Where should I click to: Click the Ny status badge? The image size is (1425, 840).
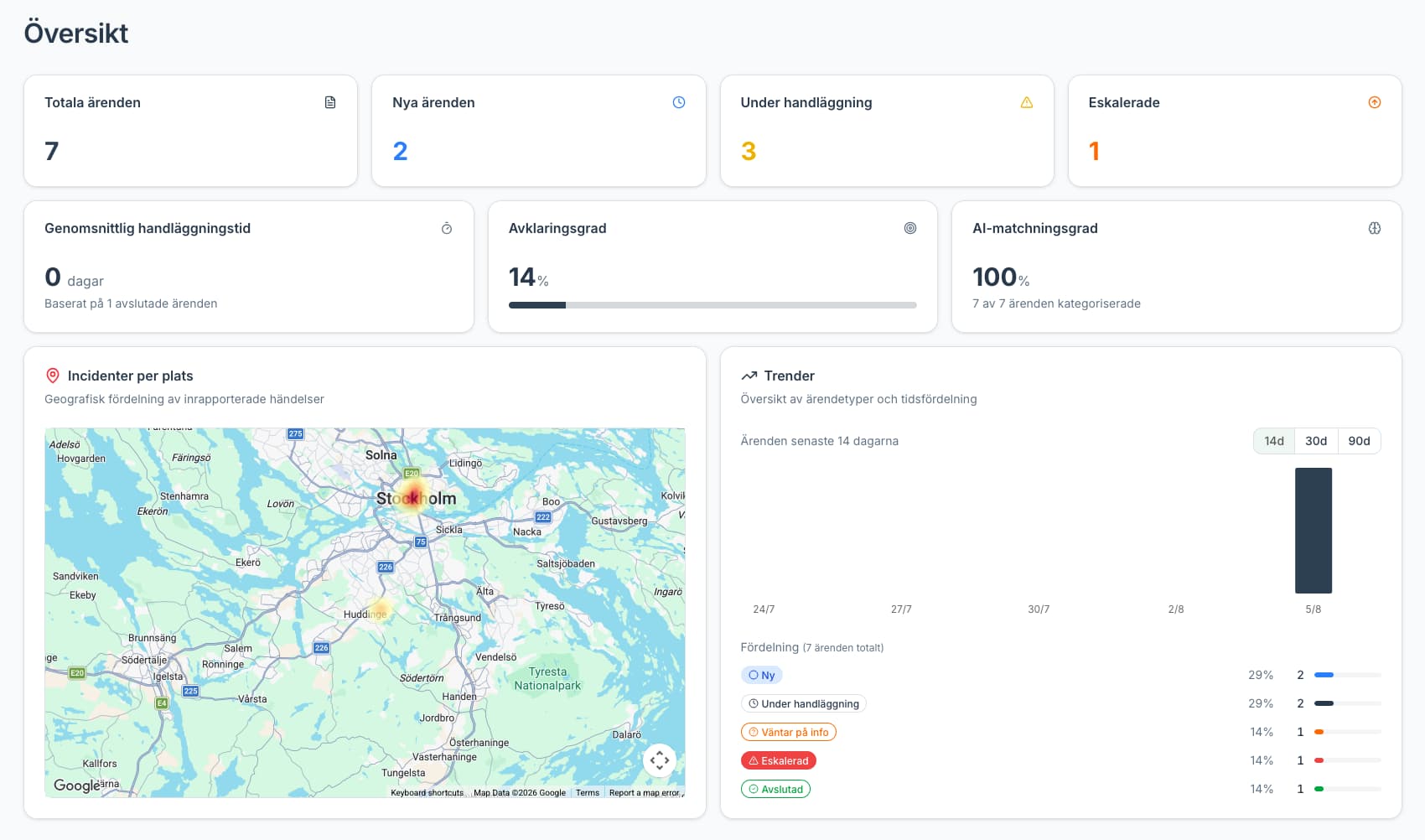tap(762, 675)
